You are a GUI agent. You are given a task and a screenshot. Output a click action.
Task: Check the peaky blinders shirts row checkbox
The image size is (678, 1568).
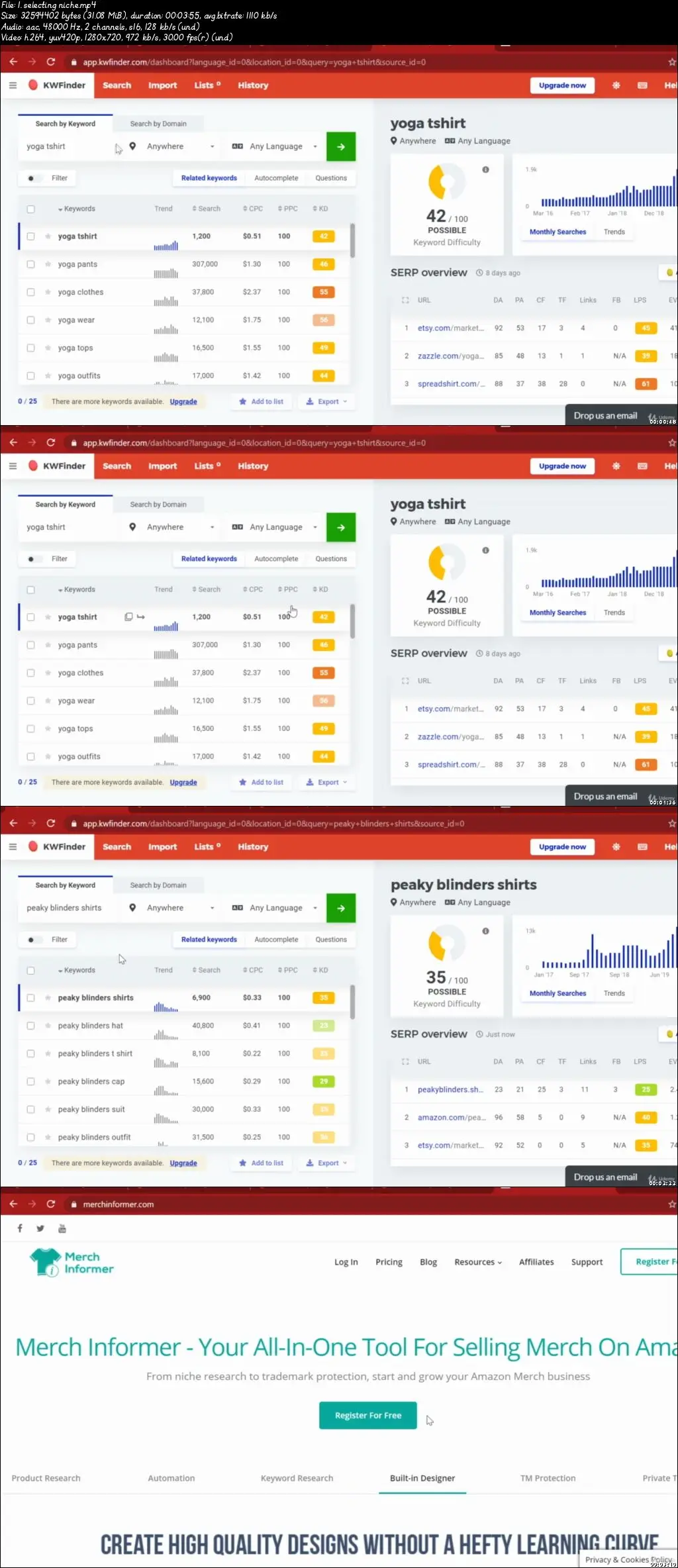(x=30, y=997)
